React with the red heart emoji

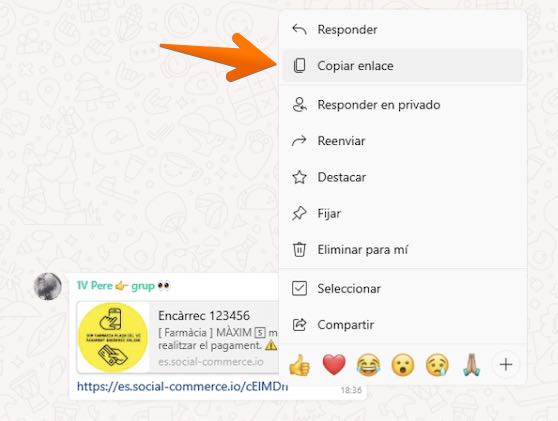(334, 365)
